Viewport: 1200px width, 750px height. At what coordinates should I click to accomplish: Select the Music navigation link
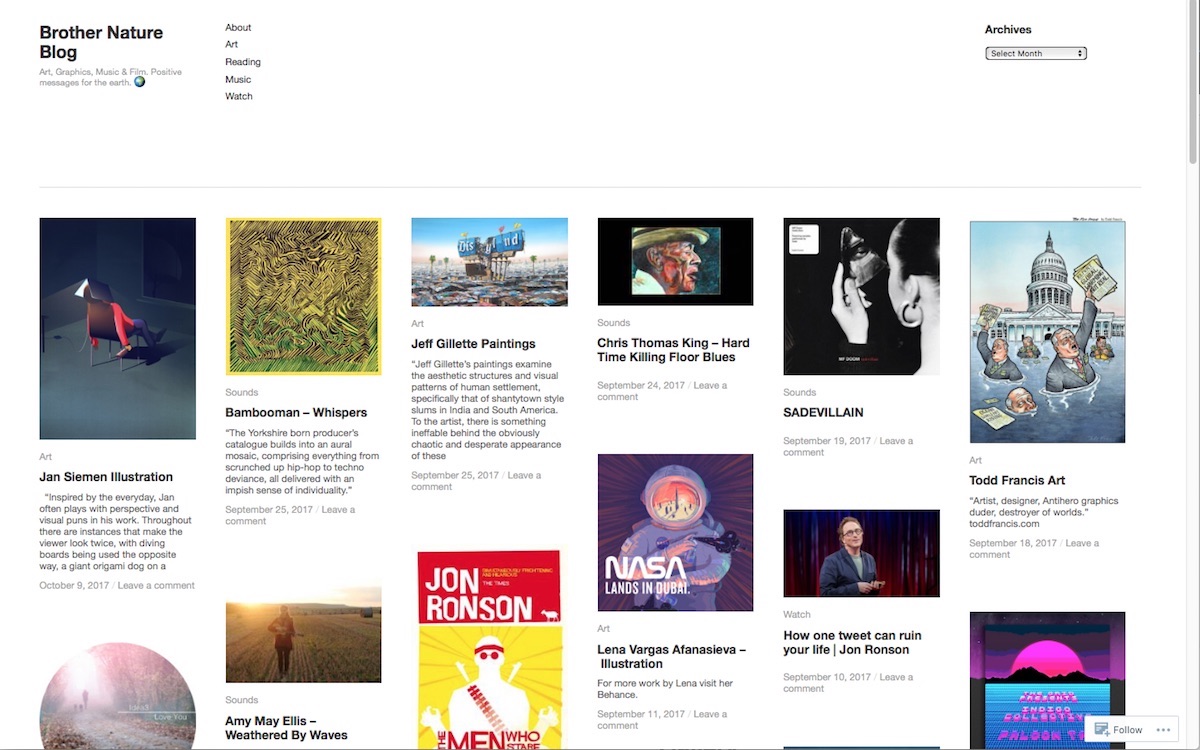238,79
